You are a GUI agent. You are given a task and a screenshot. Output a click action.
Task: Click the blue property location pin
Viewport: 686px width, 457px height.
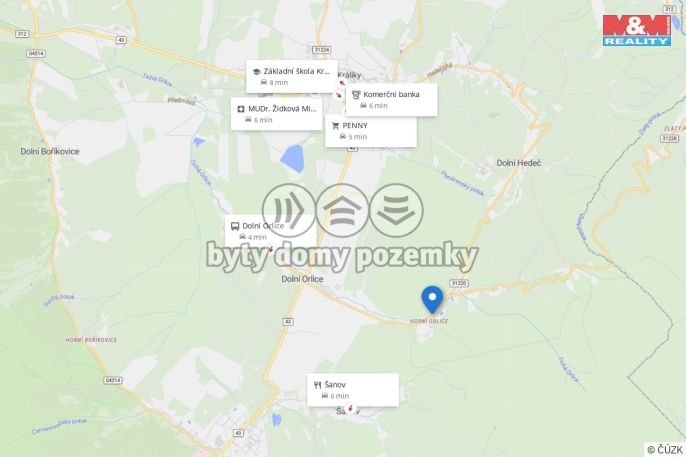[432, 300]
